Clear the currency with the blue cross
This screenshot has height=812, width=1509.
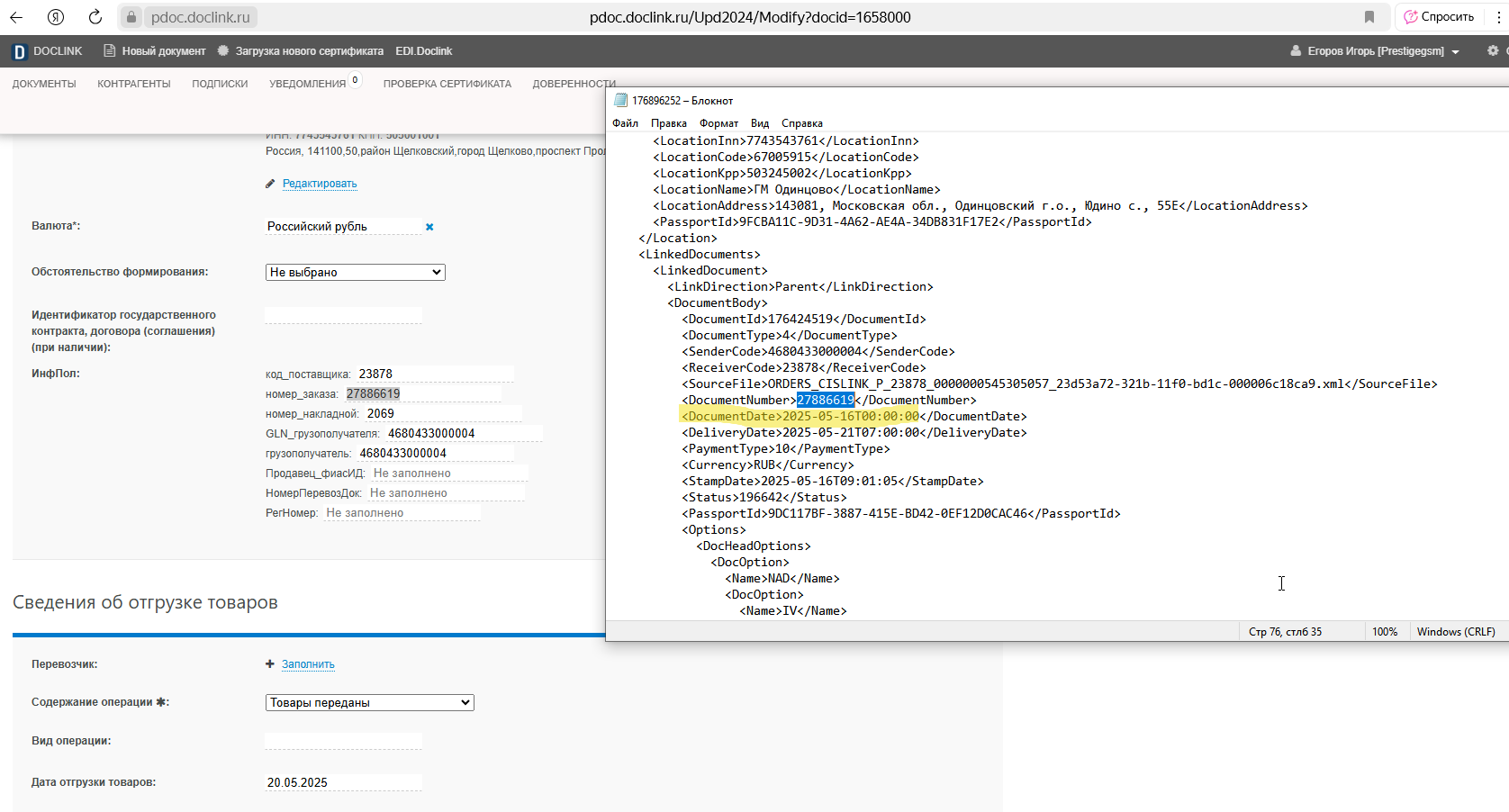(429, 227)
